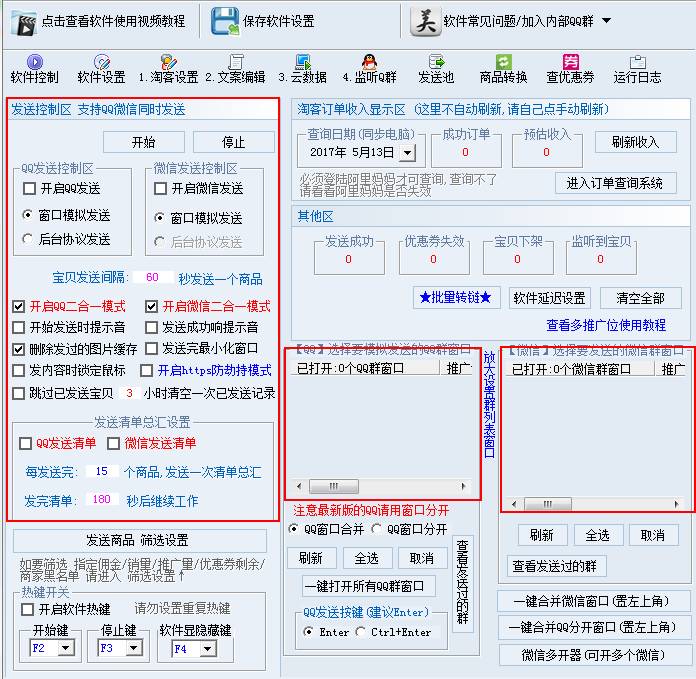
Task: Open 商品转换 toolbar icon
Action: tap(503, 62)
